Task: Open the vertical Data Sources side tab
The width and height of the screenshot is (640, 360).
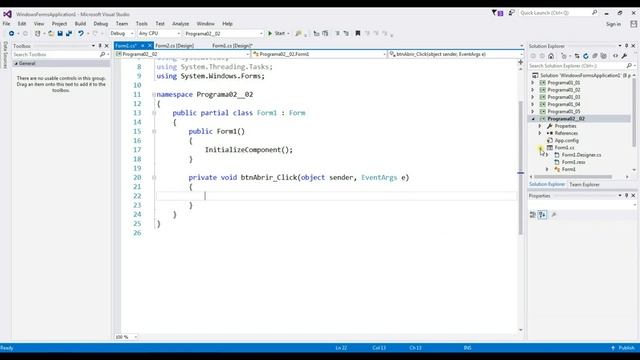Action: click(x=5, y=54)
